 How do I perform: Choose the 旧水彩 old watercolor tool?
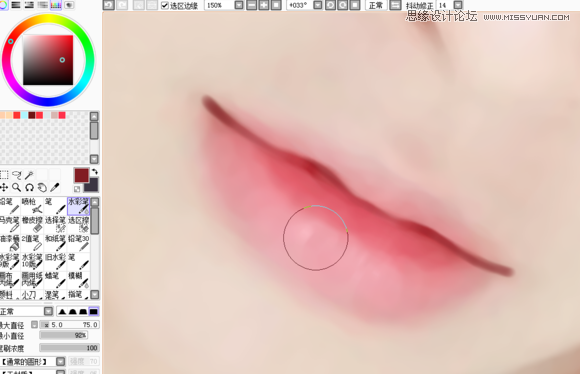pyautogui.click(x=55, y=262)
